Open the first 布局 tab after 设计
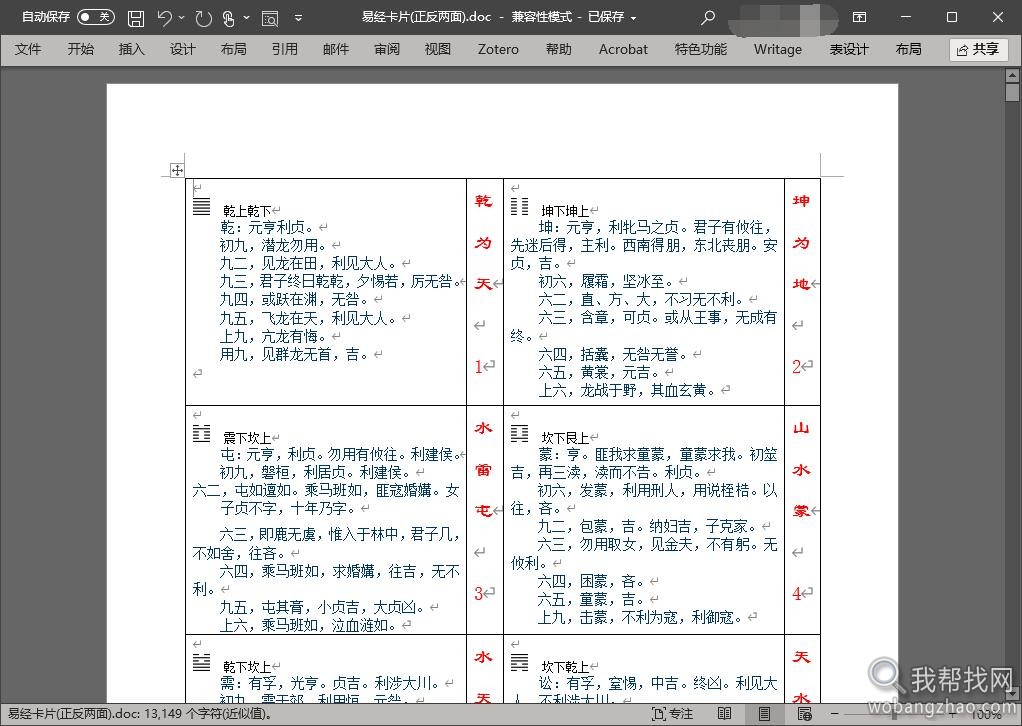This screenshot has width=1022, height=726. (233, 50)
